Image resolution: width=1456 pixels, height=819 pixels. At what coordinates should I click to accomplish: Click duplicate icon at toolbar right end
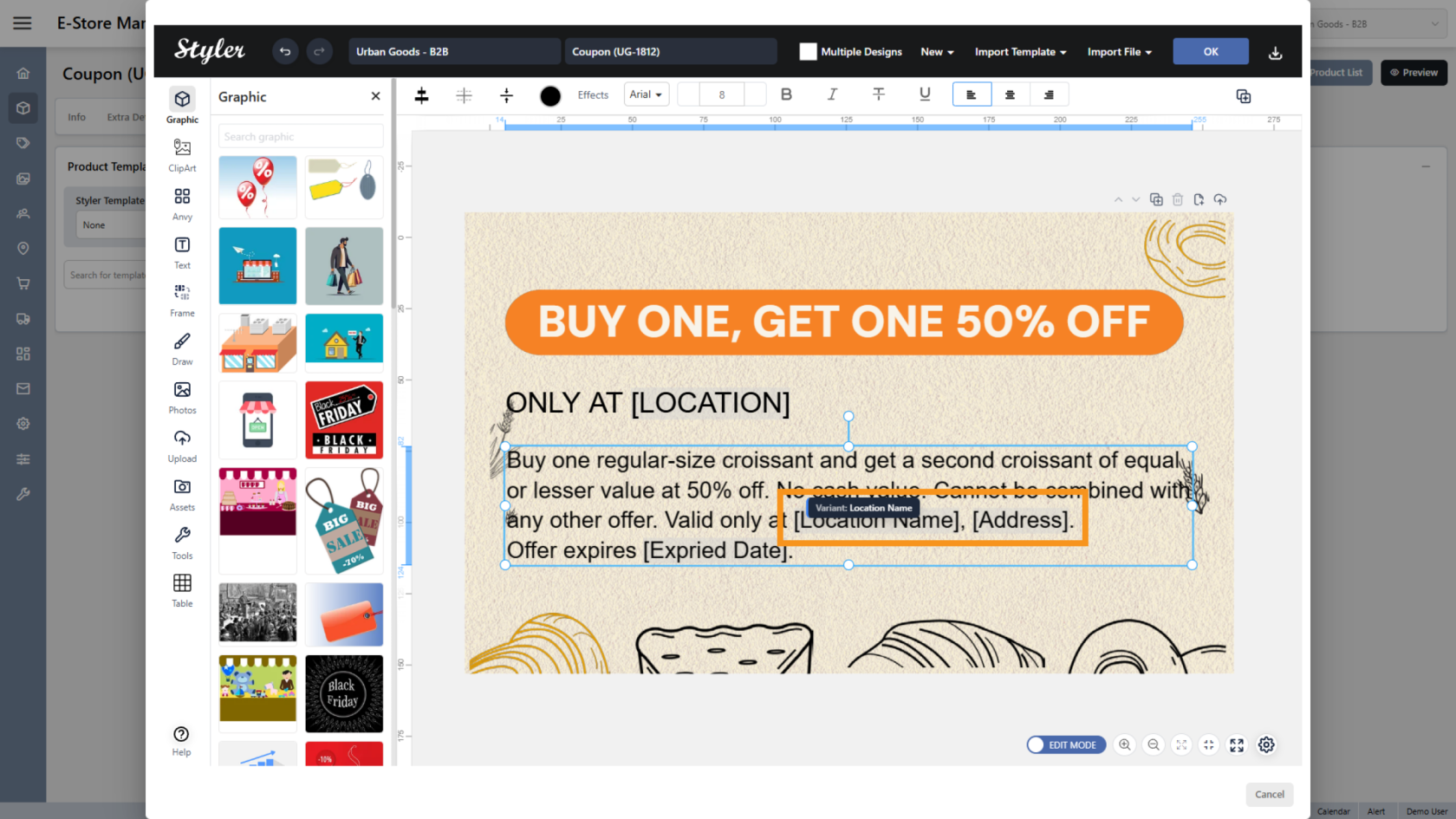(1244, 96)
